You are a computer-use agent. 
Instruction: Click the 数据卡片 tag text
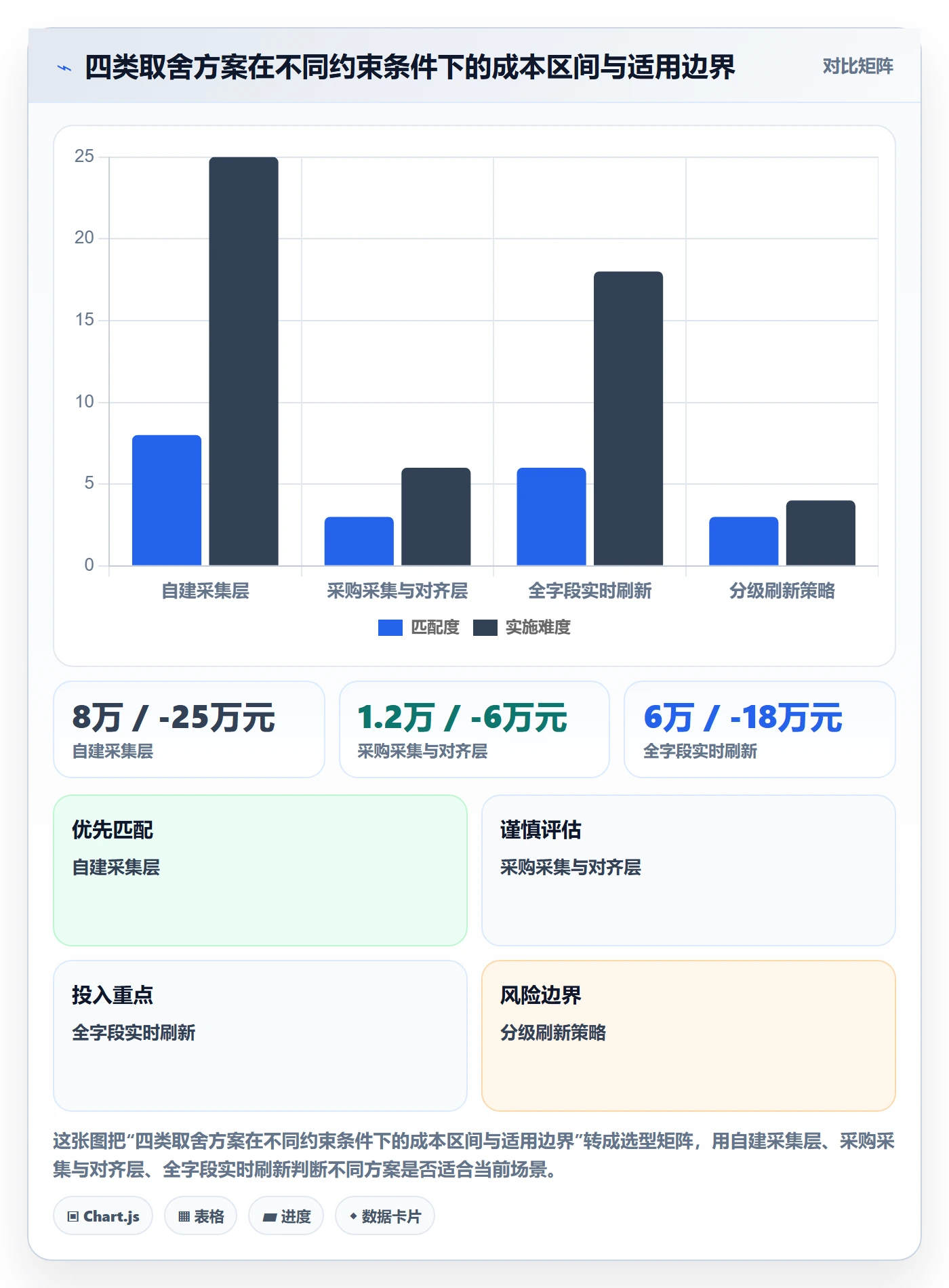(391, 1217)
